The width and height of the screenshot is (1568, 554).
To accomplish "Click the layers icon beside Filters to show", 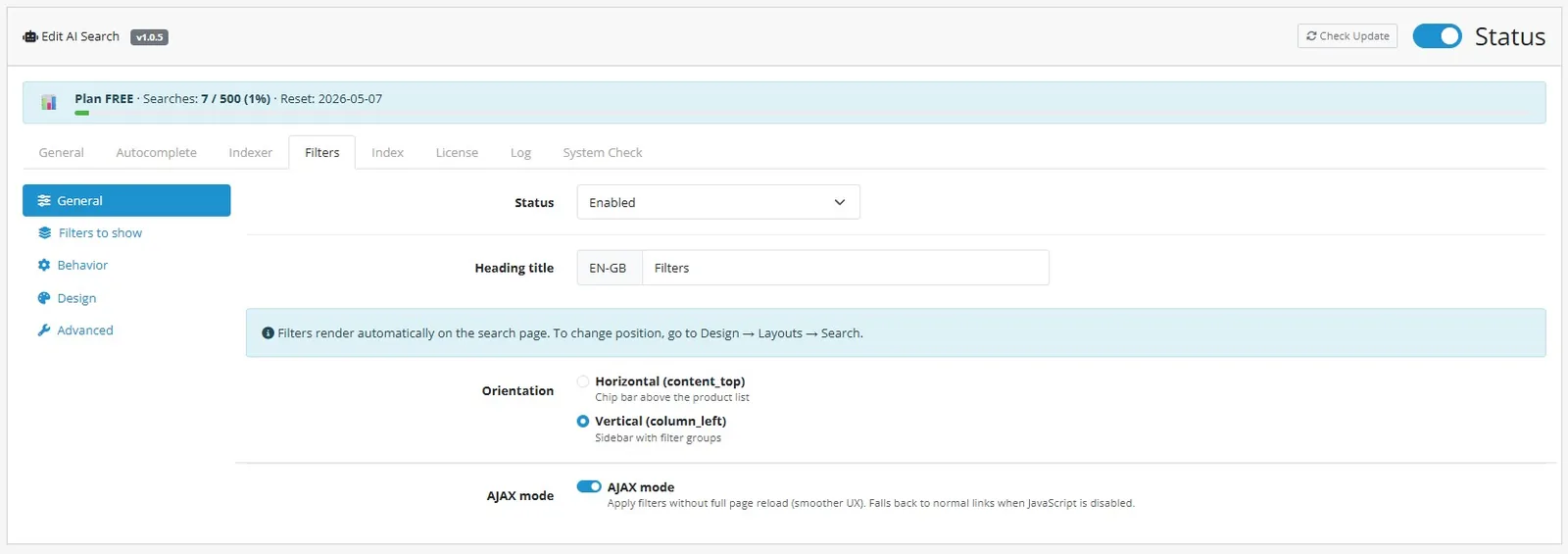I will pyautogui.click(x=45, y=233).
